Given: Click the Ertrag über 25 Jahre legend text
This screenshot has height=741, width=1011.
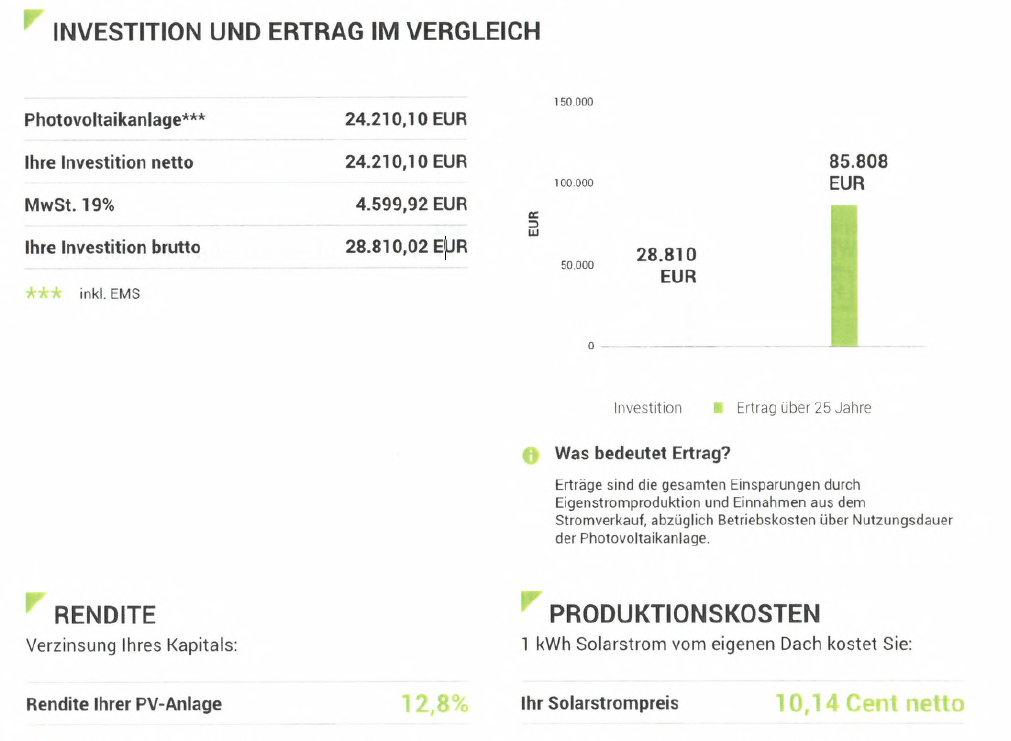Looking at the screenshot, I should pos(803,408).
